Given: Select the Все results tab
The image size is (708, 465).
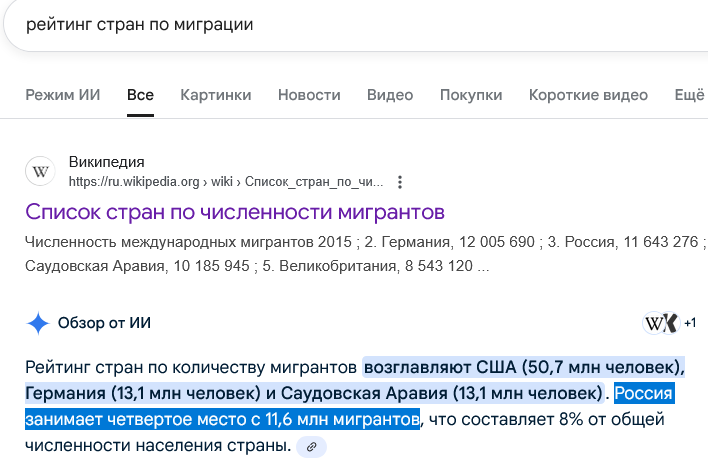Looking at the screenshot, I should click(x=140, y=95).
